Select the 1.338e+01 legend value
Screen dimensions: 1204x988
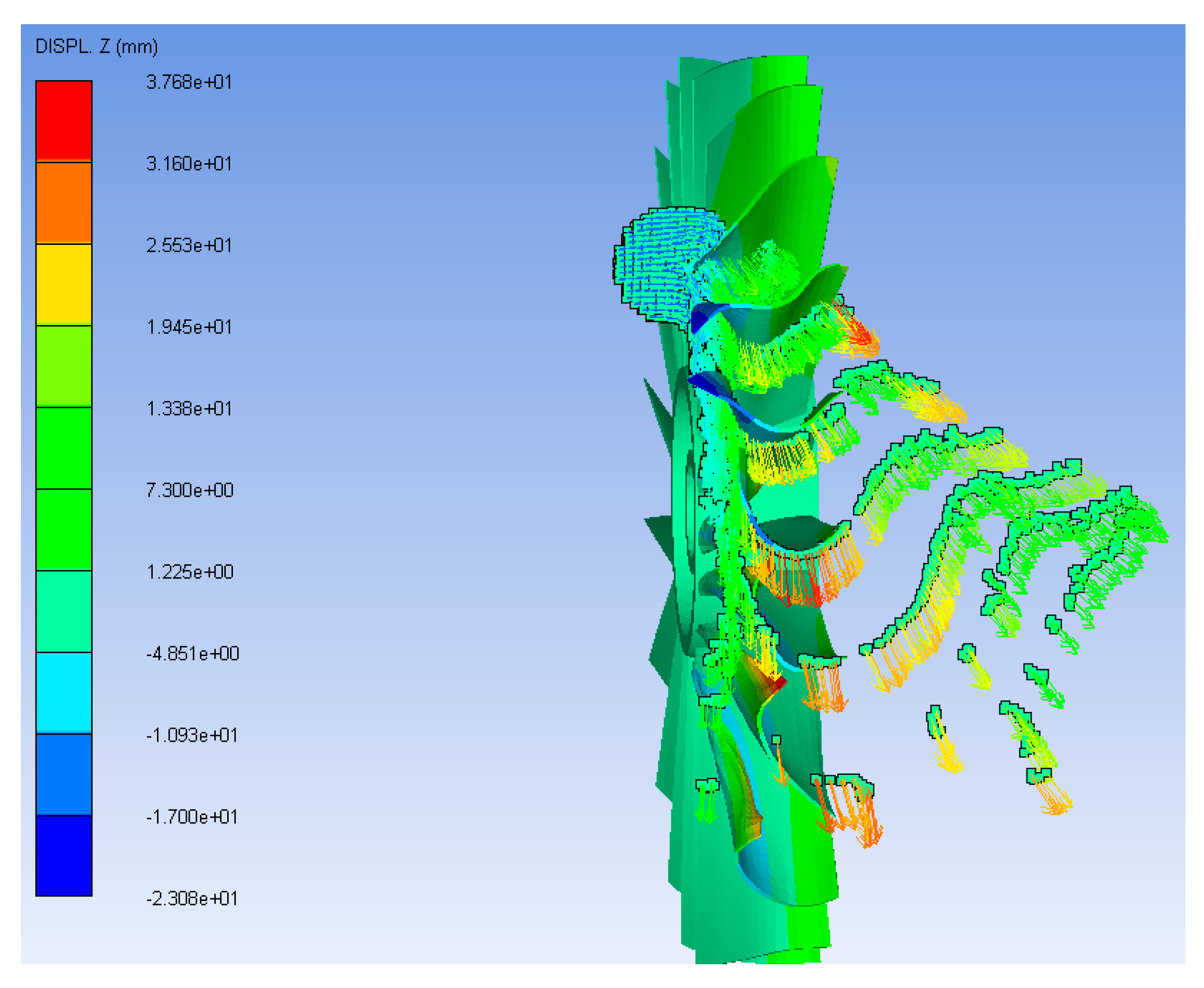coord(189,409)
